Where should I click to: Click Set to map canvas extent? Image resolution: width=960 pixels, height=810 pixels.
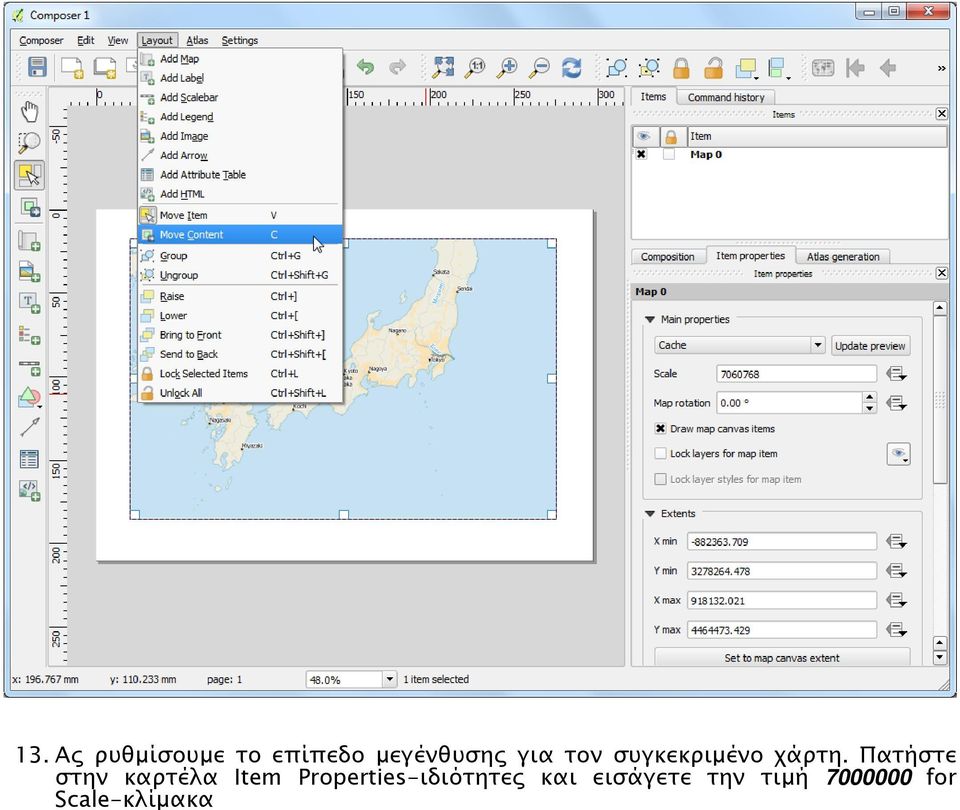coord(782,658)
